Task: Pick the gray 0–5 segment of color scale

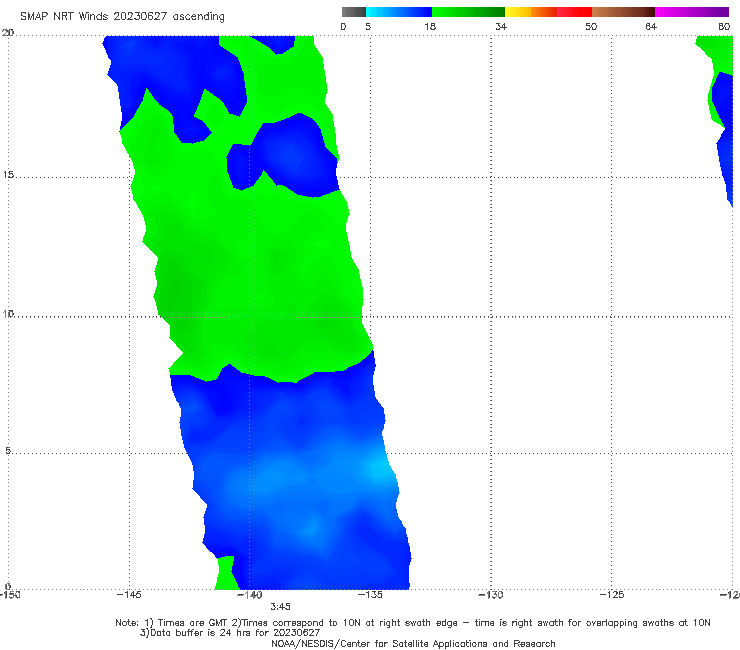Action: click(x=354, y=12)
